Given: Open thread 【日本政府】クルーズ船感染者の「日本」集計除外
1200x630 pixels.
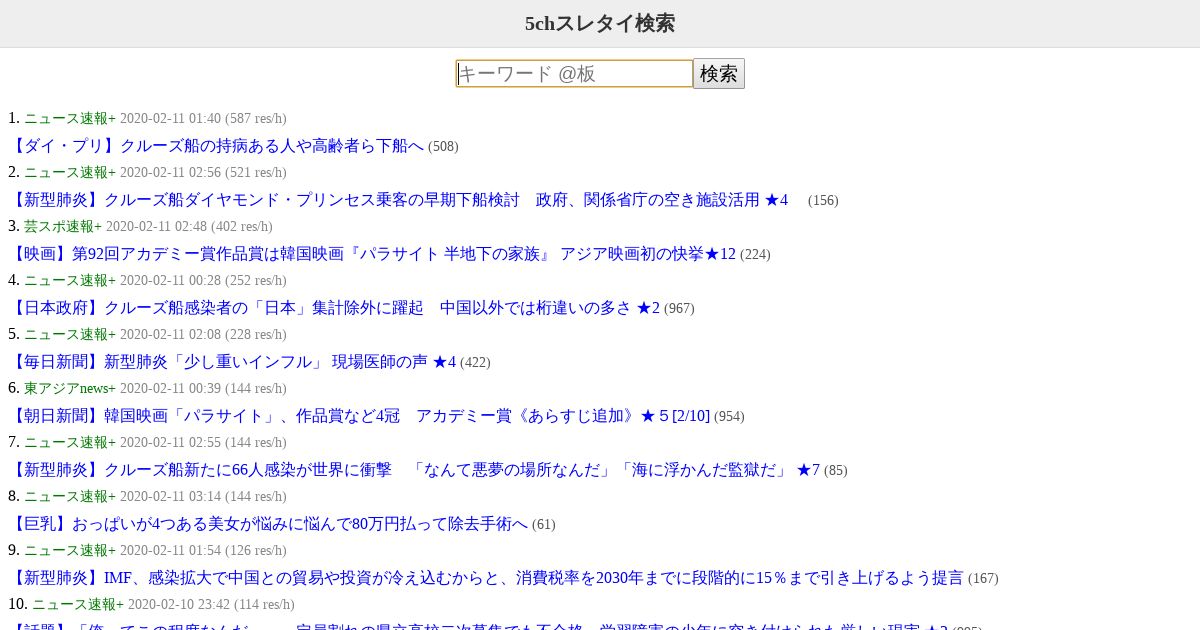Looking at the screenshot, I should click(x=334, y=308).
